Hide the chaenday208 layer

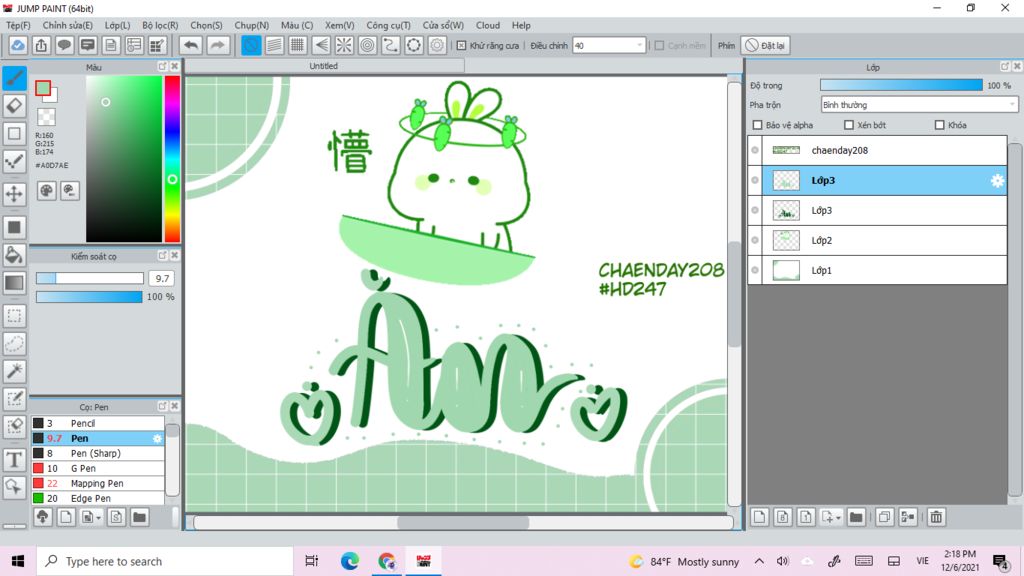click(755, 150)
